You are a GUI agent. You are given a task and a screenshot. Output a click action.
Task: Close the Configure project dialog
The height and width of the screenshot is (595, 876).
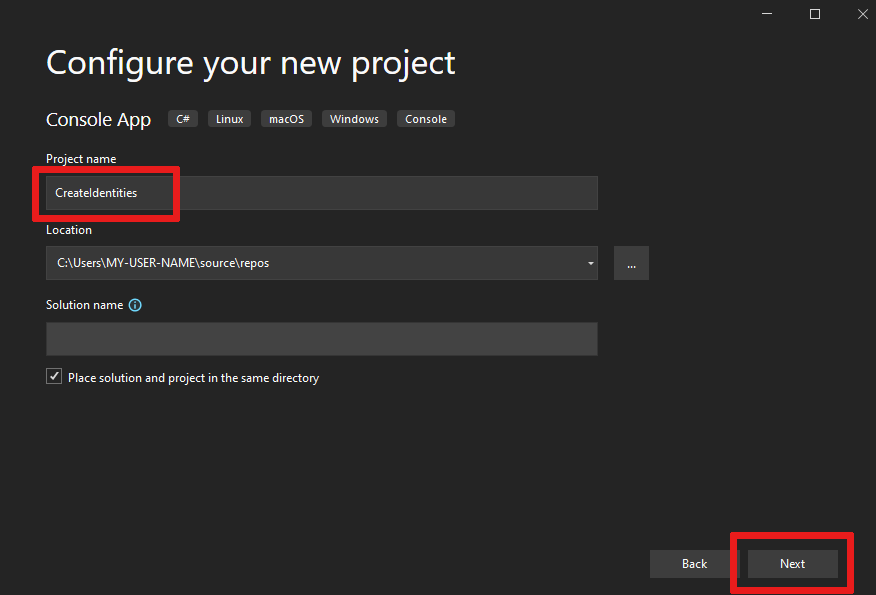(x=863, y=14)
